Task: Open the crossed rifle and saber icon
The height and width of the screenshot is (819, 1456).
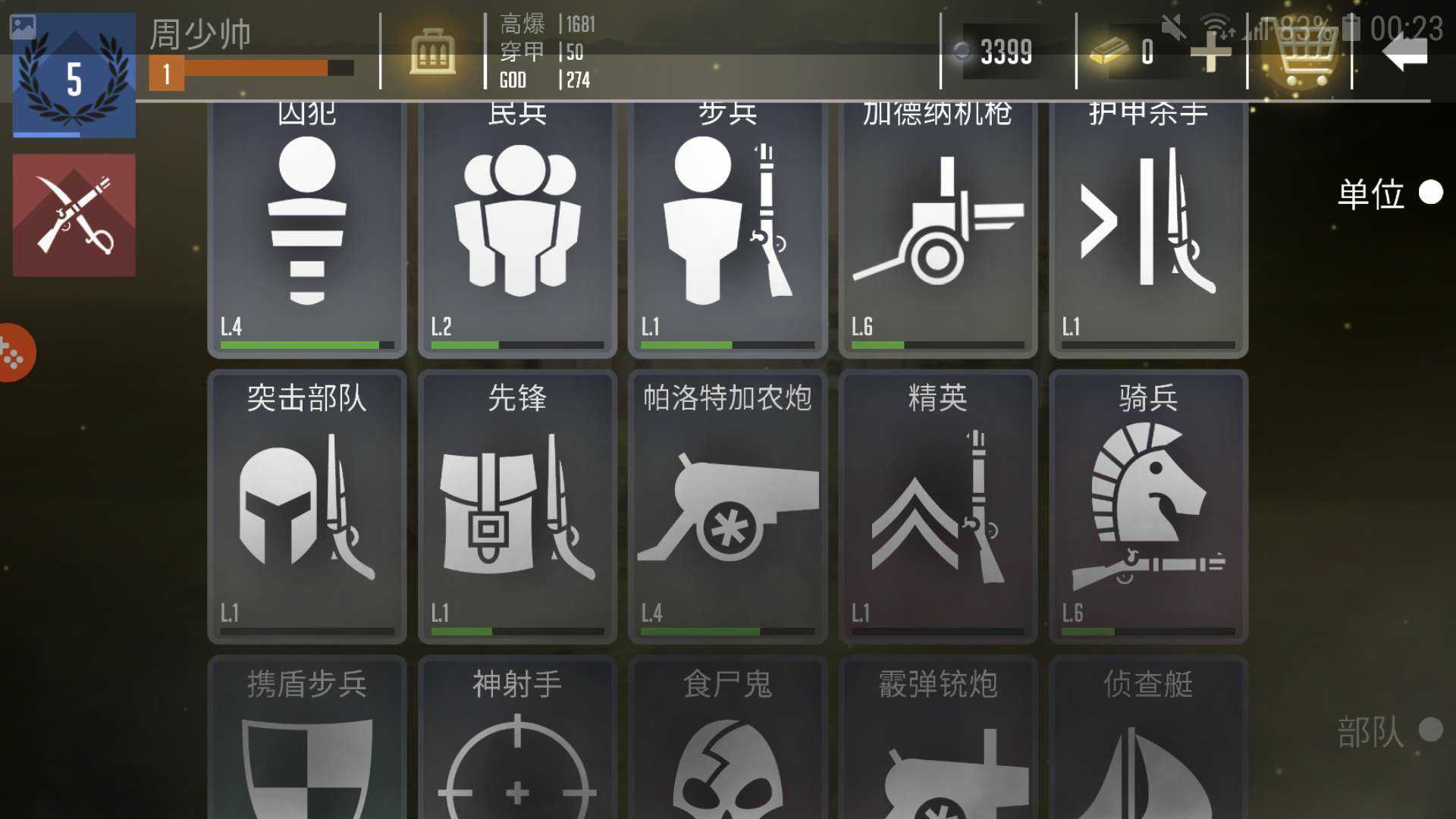Action: point(74,215)
